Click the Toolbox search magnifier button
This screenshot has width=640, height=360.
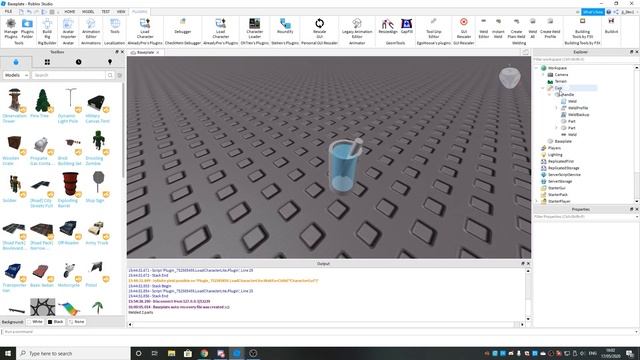tap(110, 75)
